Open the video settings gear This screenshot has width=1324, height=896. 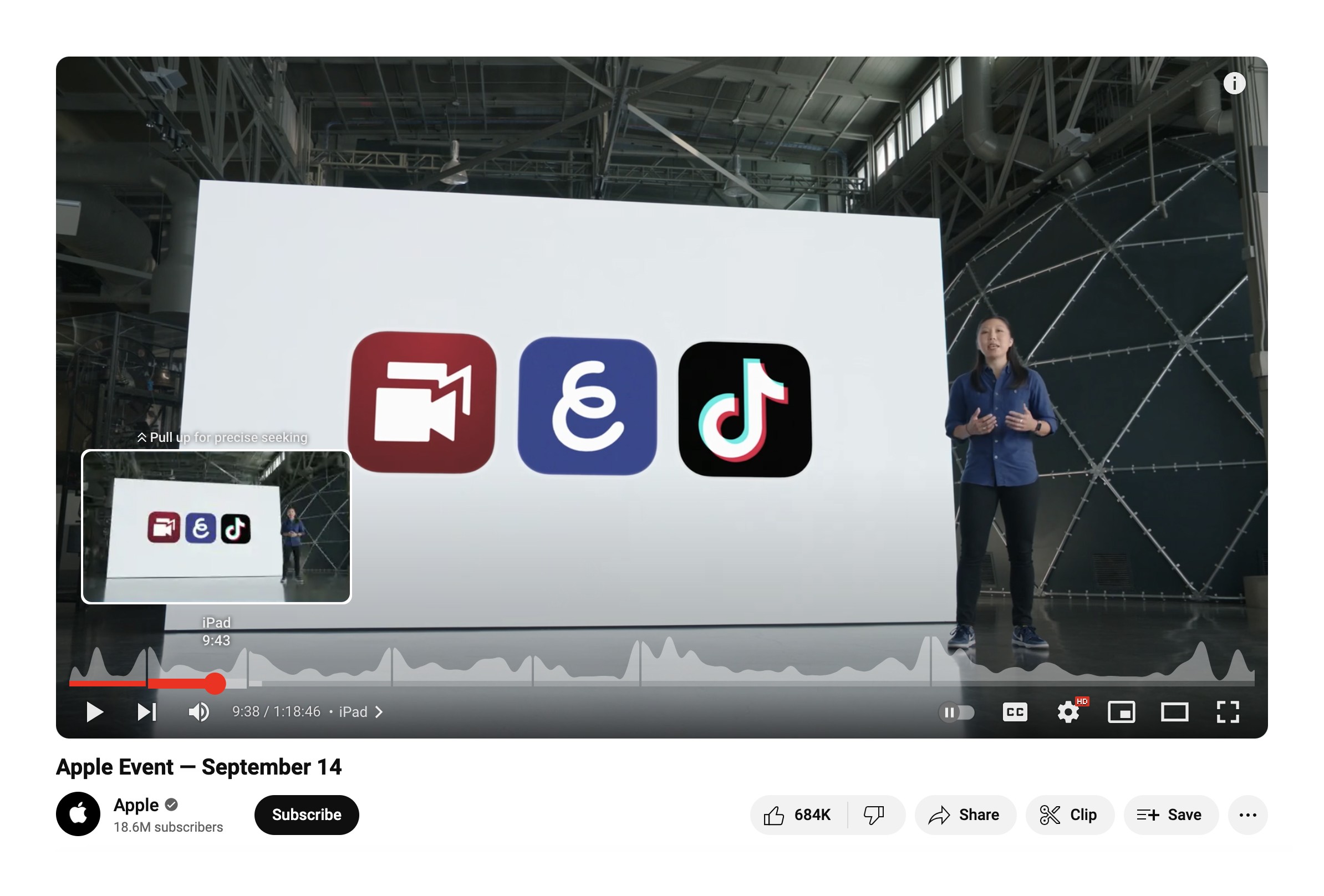(1068, 712)
